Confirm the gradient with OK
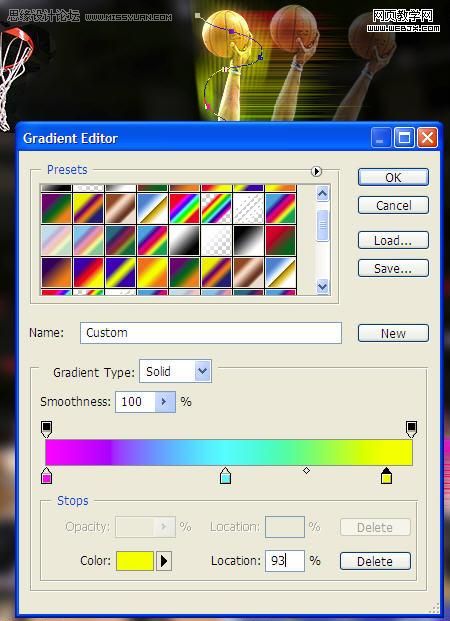This screenshot has height=621, width=450. click(393, 177)
